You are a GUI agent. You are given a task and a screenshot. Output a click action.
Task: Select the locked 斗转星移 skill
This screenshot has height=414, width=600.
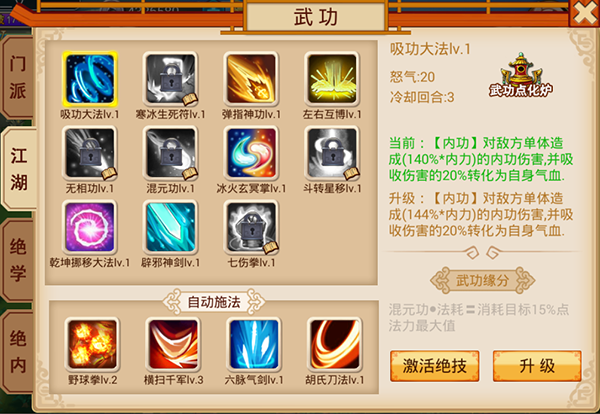pyautogui.click(x=332, y=153)
